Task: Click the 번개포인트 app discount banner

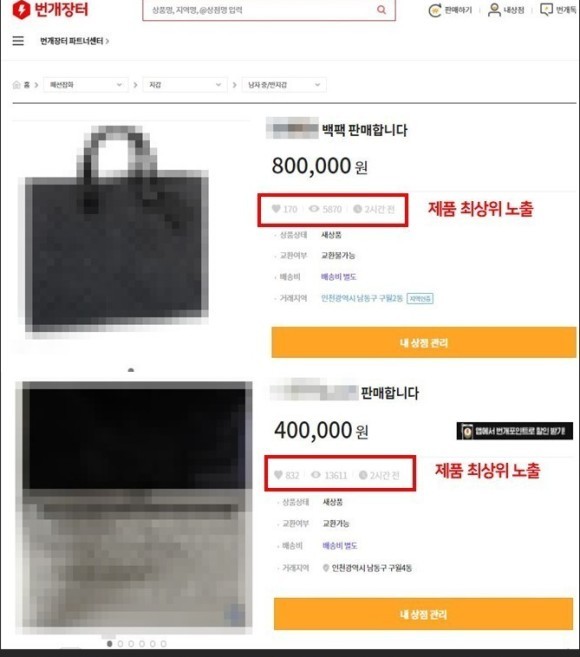Action: 515,431
